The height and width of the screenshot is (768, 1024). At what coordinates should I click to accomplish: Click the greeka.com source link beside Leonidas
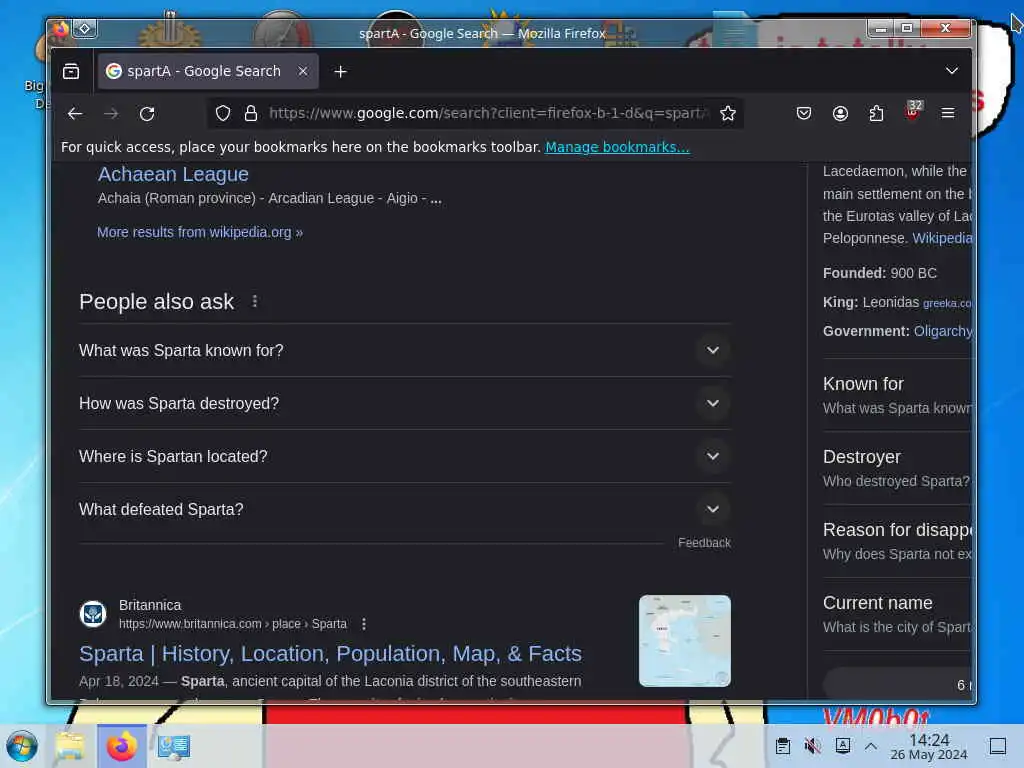947,303
